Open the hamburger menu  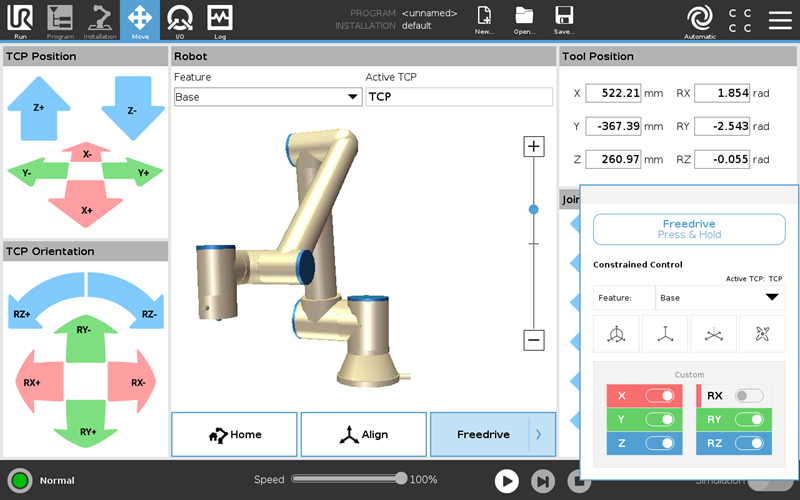779,19
